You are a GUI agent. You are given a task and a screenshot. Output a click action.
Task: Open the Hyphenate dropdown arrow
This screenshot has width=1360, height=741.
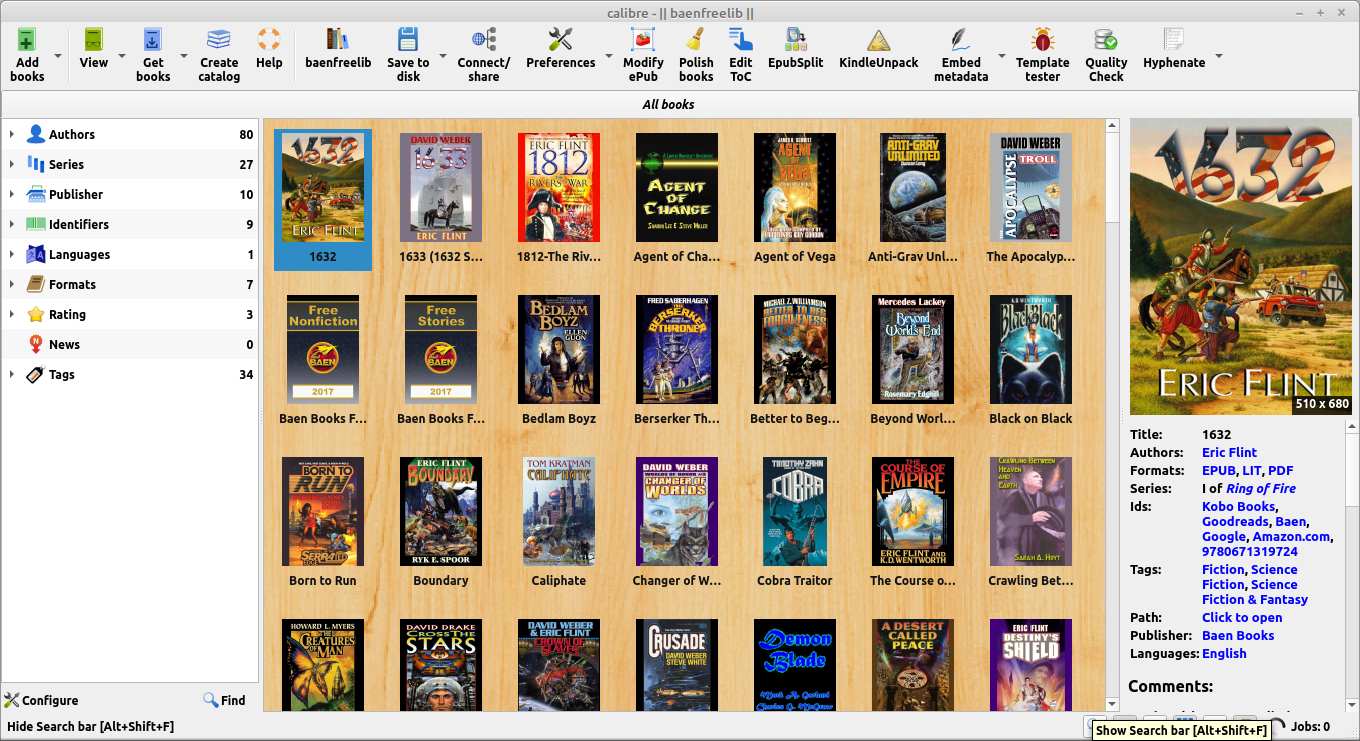1219,55
